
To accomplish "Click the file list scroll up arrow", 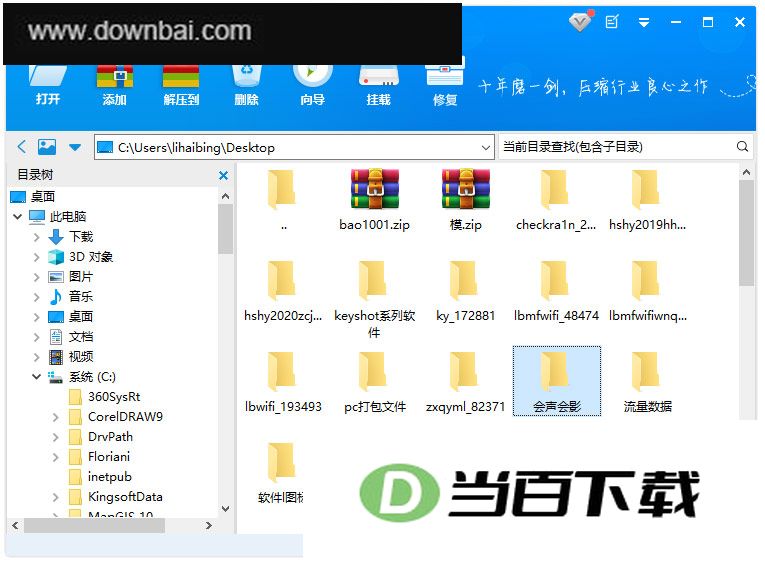I will click(746, 172).
